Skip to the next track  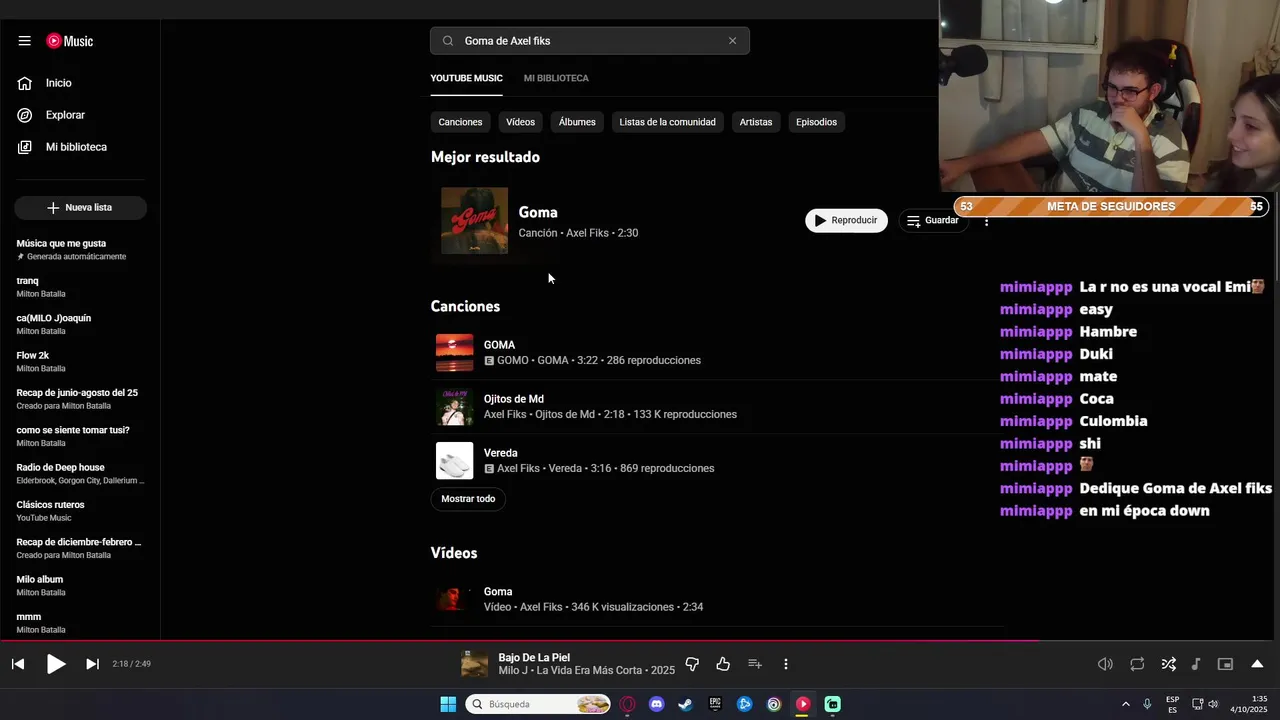pos(92,664)
